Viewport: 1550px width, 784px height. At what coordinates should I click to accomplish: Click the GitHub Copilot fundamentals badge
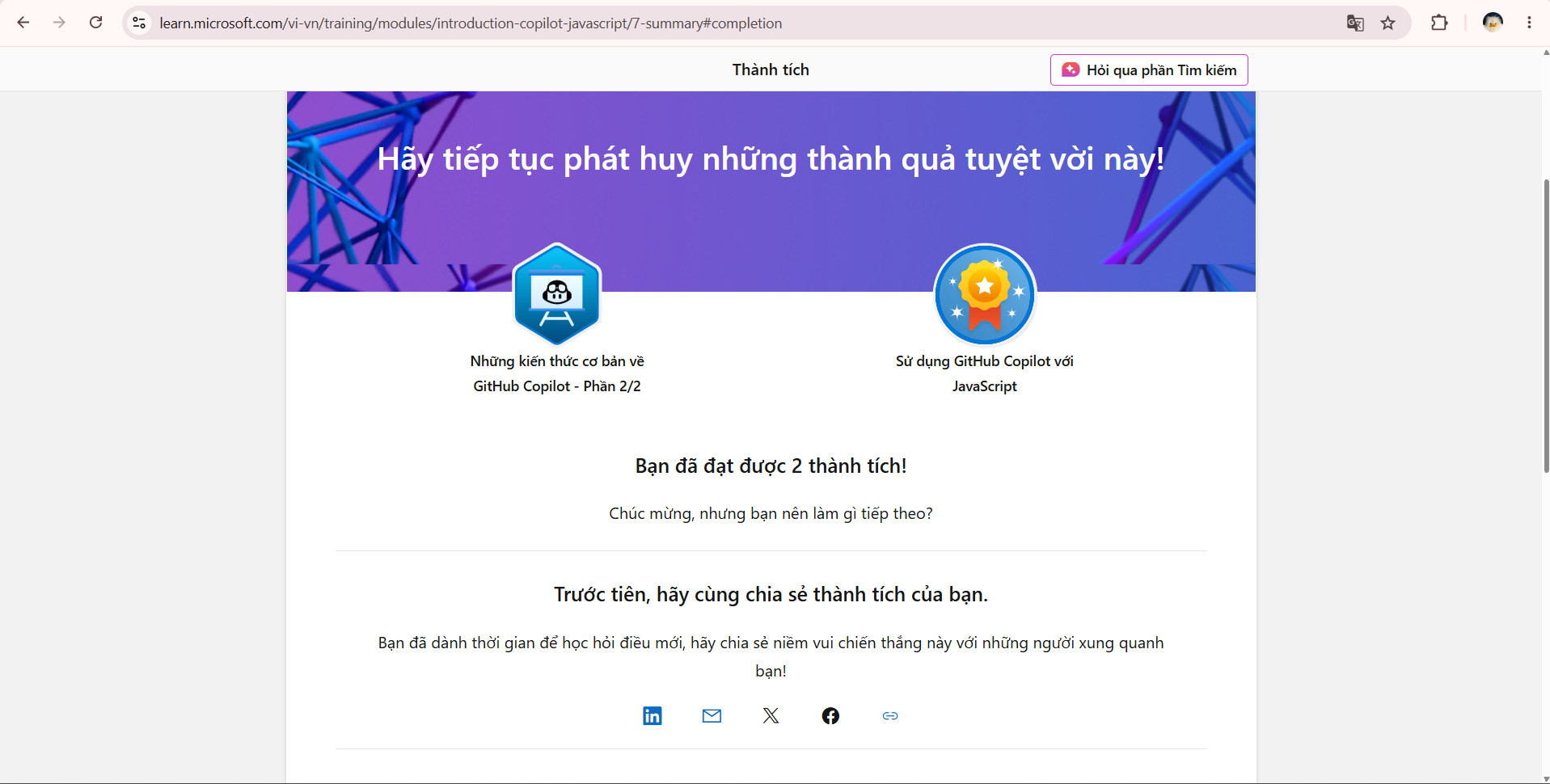(x=557, y=294)
